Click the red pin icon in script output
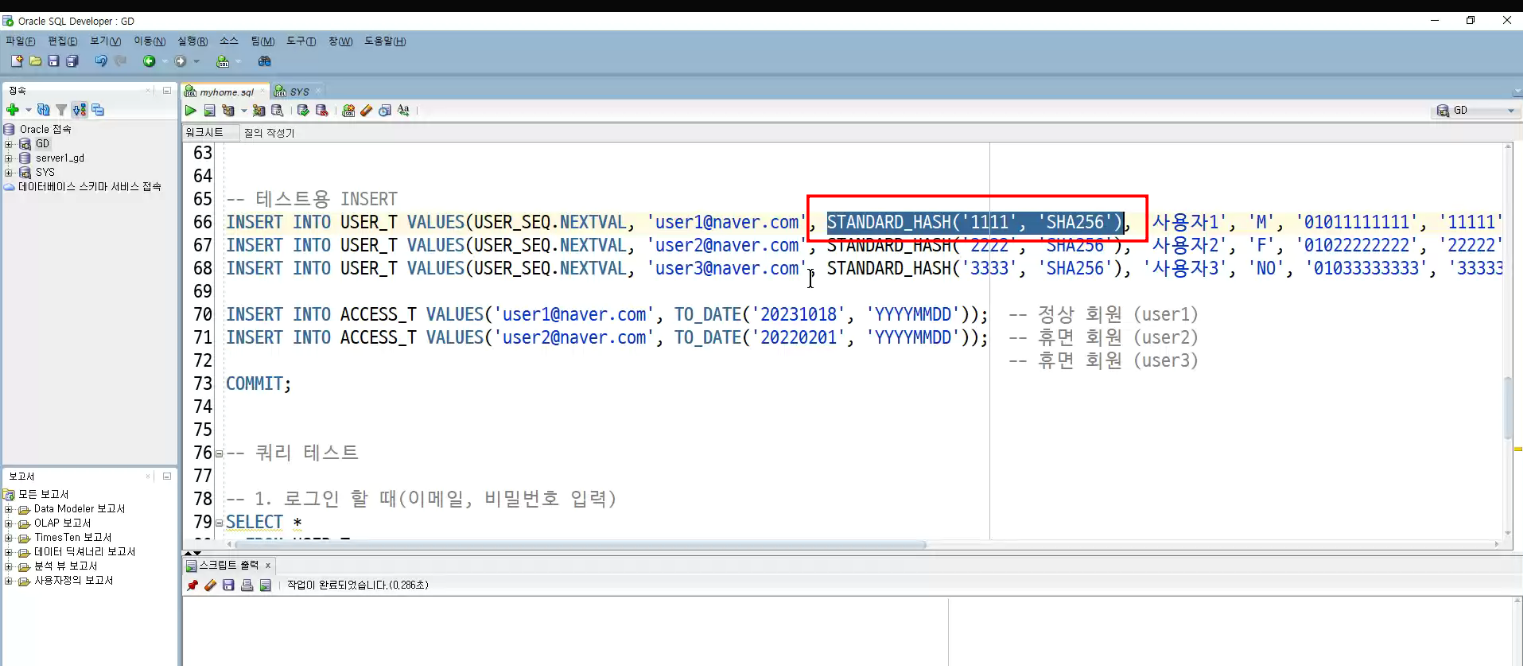Screen dimensions: 1523x666 (192, 585)
